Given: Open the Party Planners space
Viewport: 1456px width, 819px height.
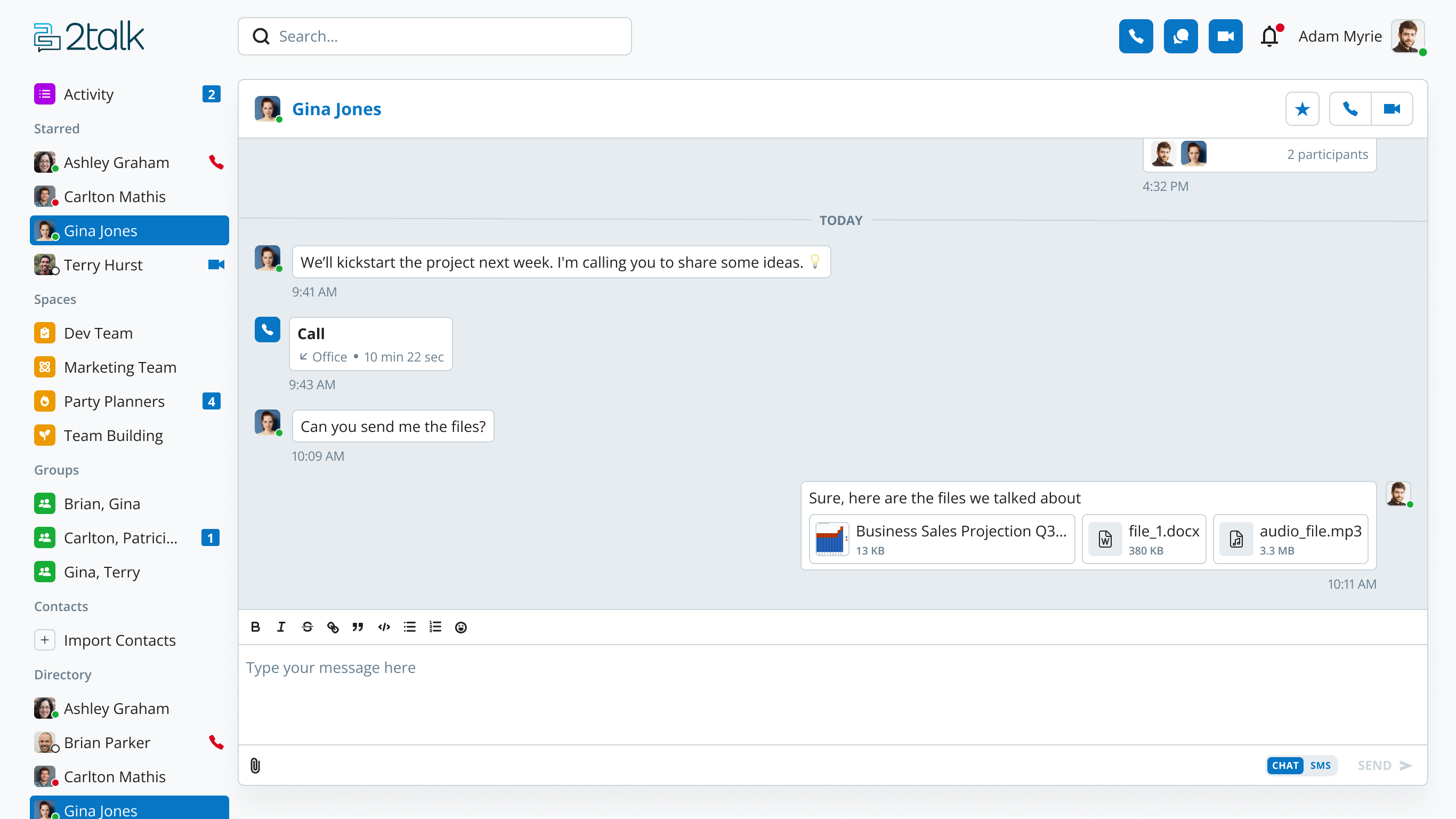Looking at the screenshot, I should click(129, 401).
